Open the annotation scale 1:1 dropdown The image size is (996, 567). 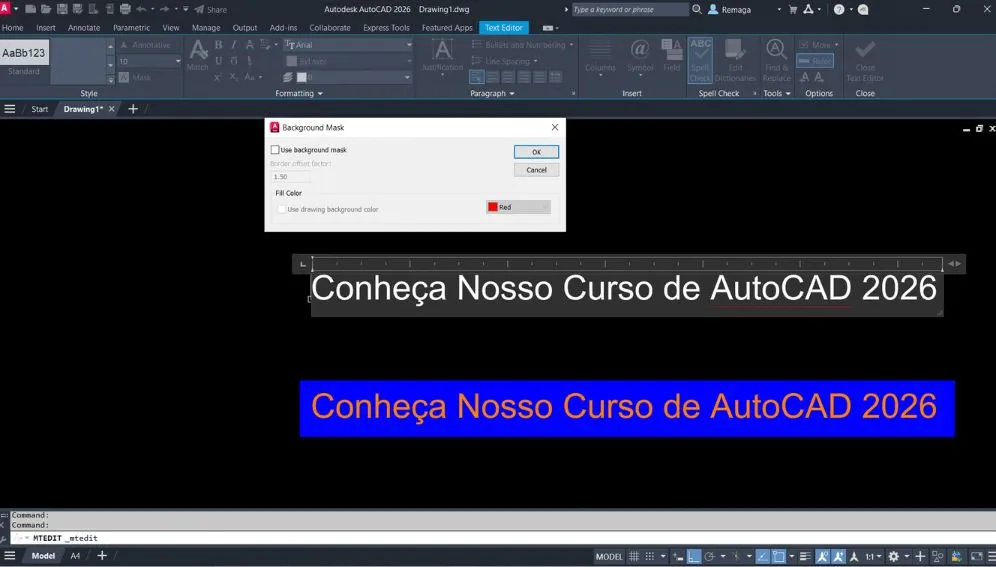click(x=873, y=557)
